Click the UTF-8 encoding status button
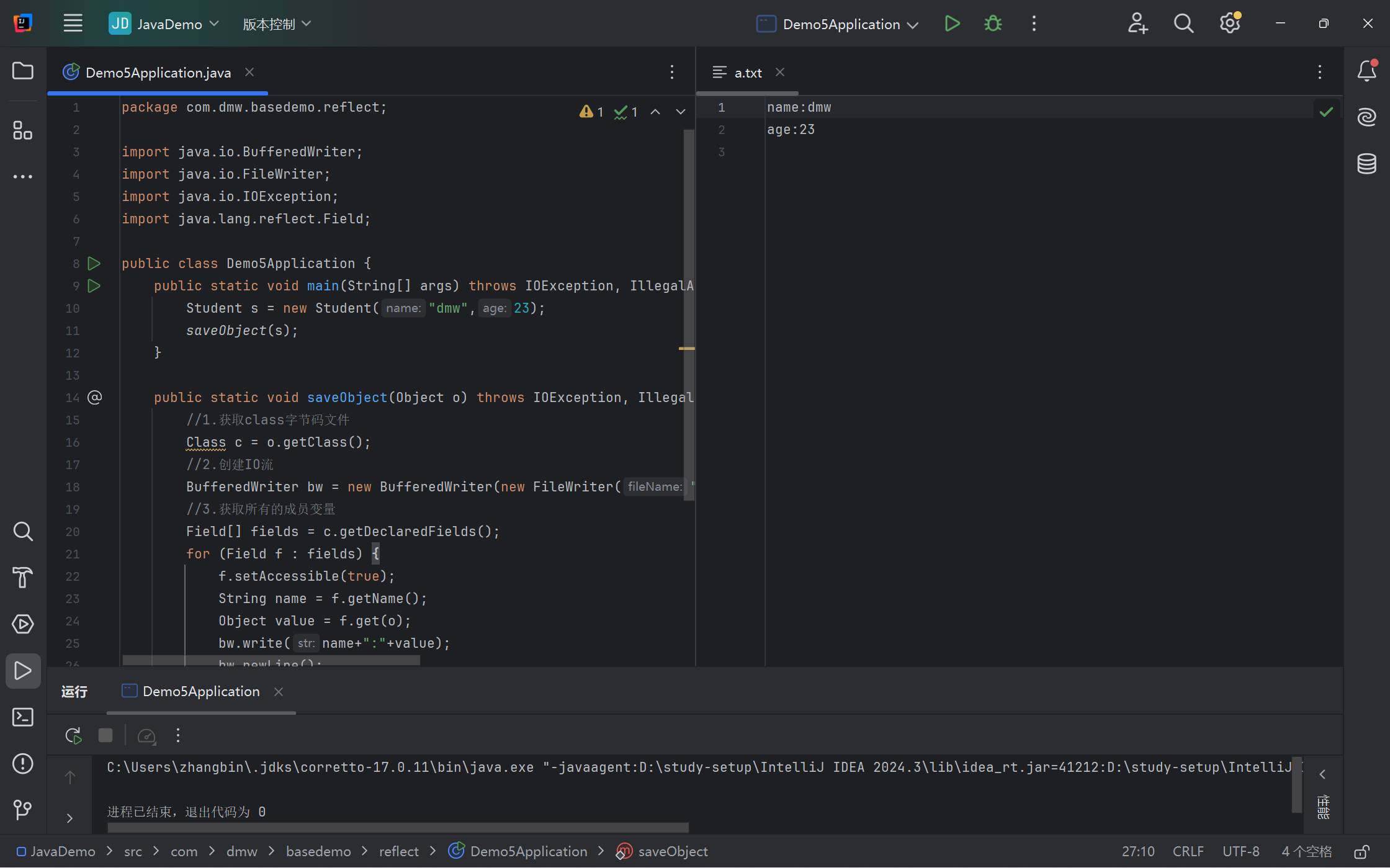 pos(1240,852)
